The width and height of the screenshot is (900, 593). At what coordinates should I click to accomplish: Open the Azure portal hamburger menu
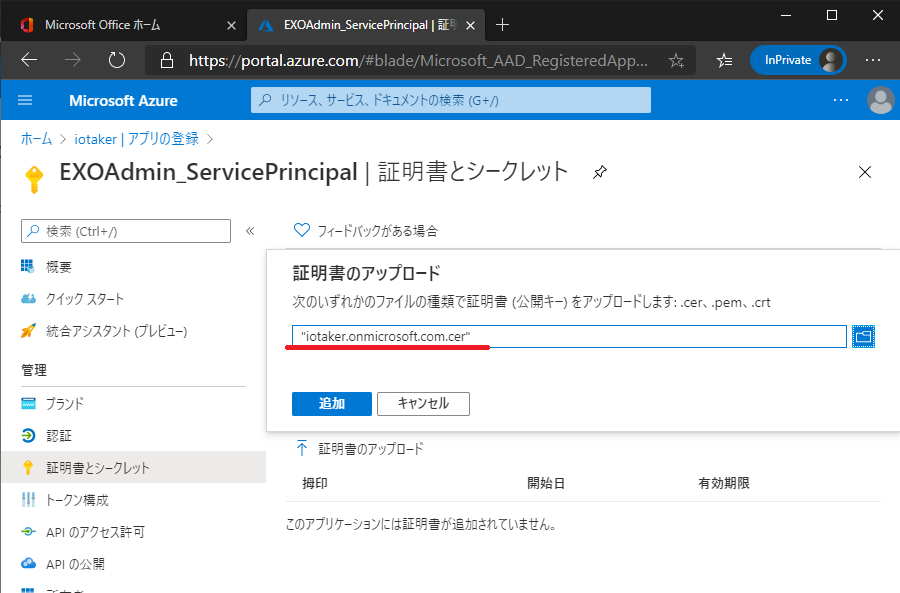click(25, 100)
